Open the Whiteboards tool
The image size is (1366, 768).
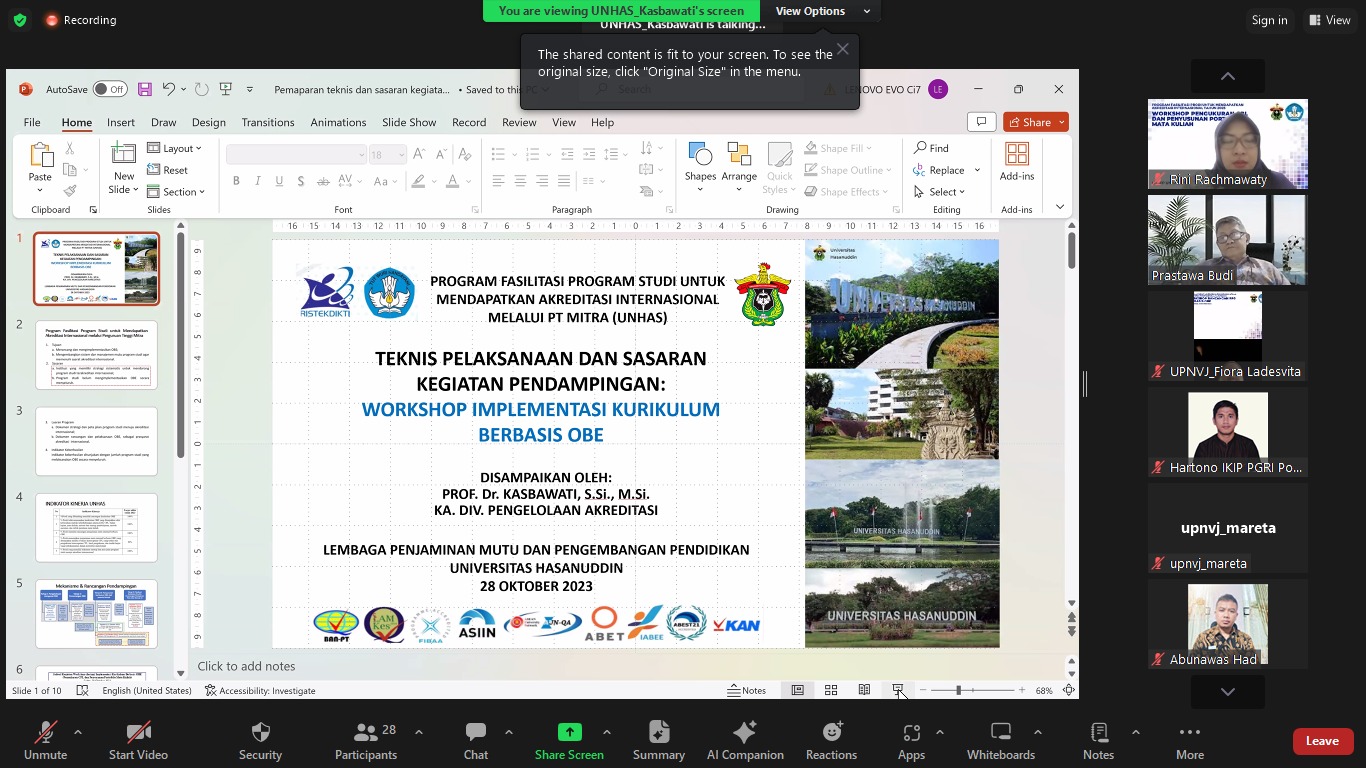pos(1000,741)
